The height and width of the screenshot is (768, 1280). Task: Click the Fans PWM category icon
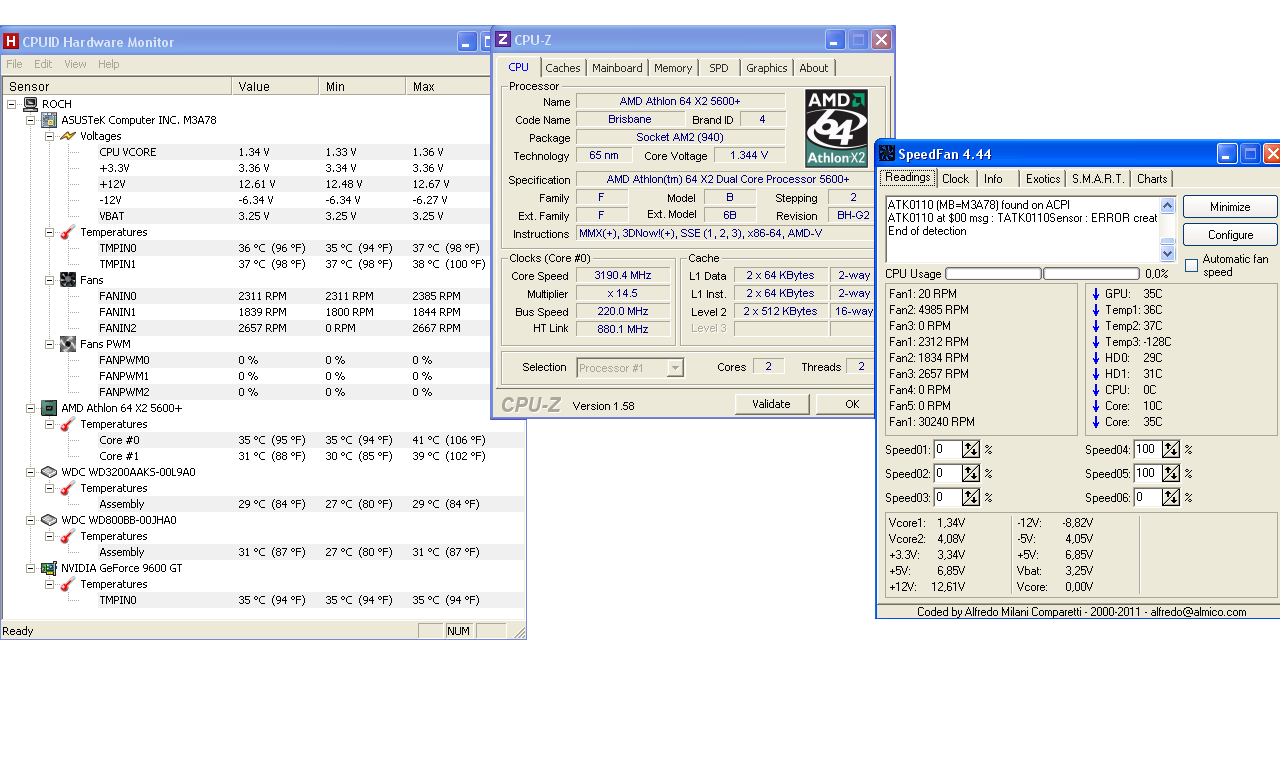click(x=68, y=344)
